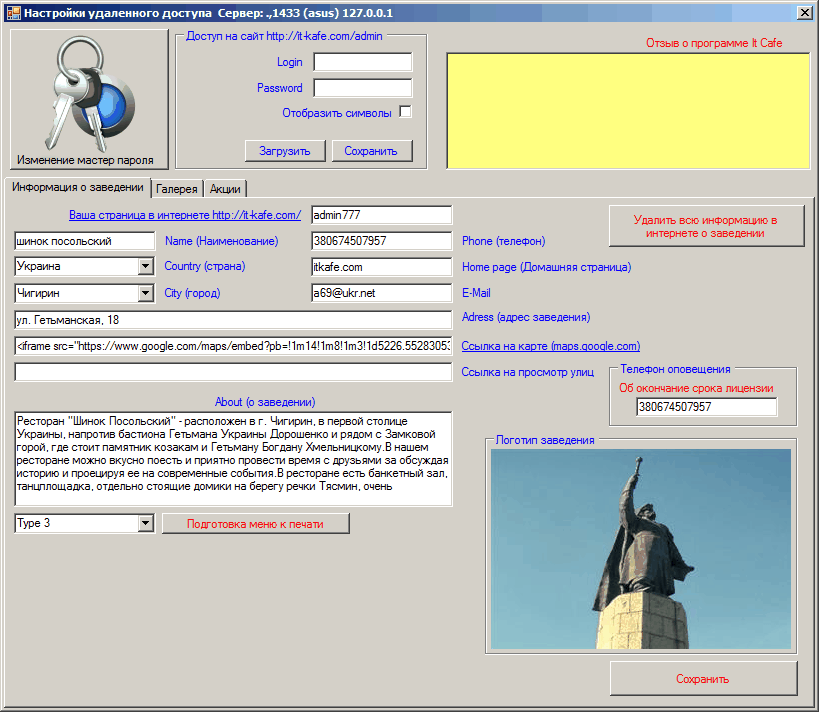Viewport: 819px width, 712px height.
Task: Click the Name field with шинок посольский
Action: coord(85,241)
